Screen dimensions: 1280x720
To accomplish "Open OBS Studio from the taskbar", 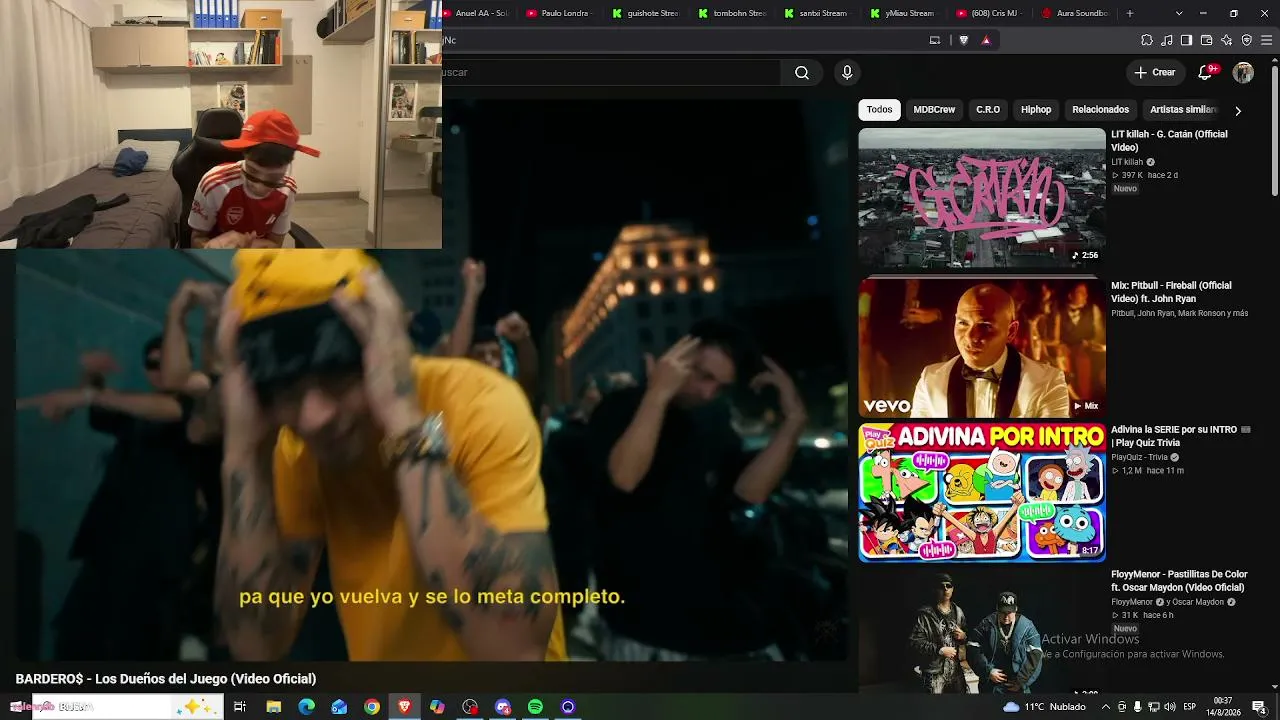I will click(x=470, y=707).
